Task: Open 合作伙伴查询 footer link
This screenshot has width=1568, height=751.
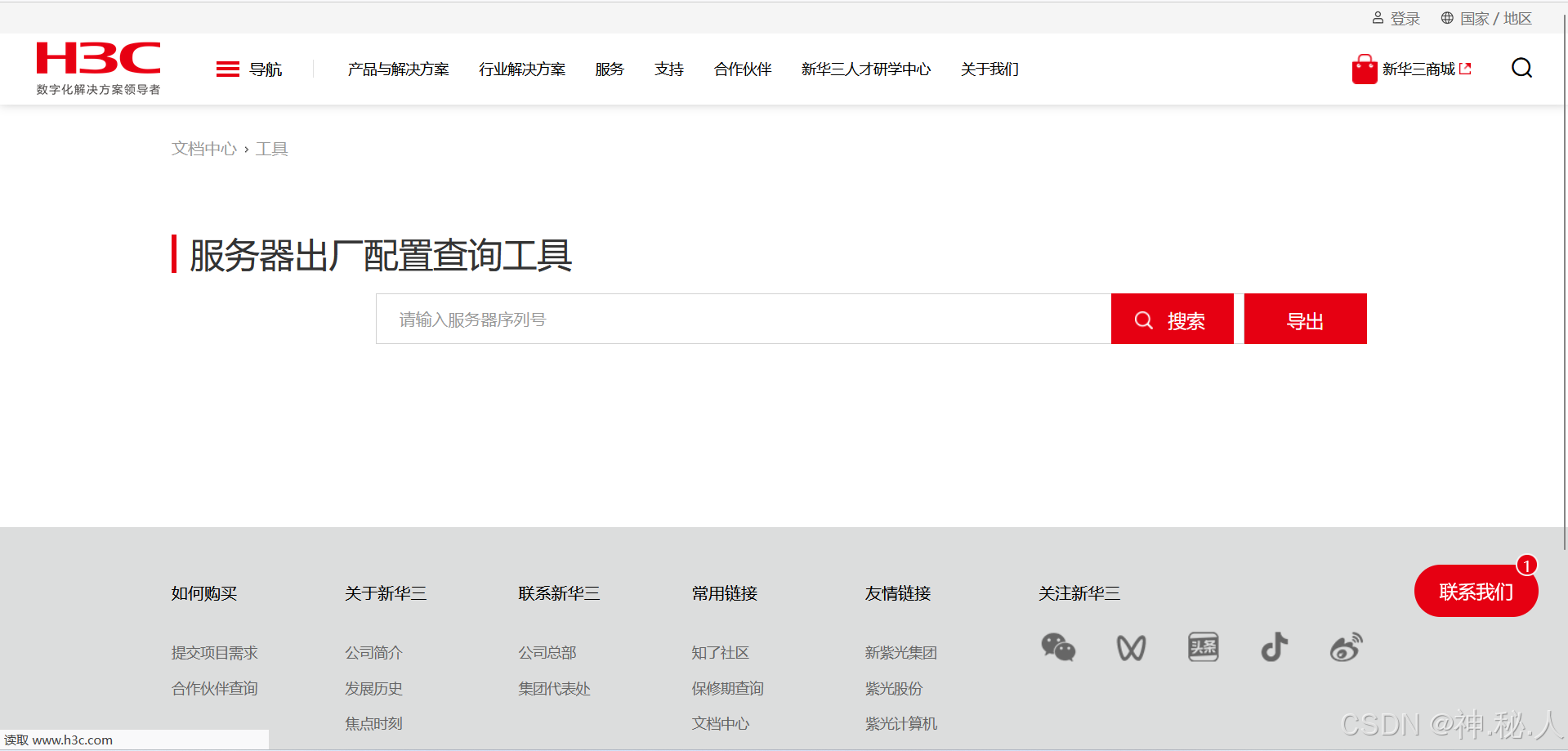Action: [x=215, y=689]
